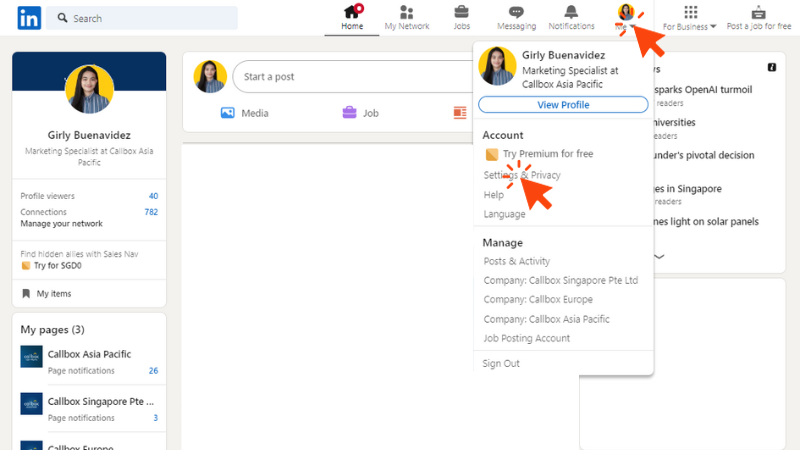Select Settings & Privacy menu item
This screenshot has width=800, height=450.
tap(522, 175)
